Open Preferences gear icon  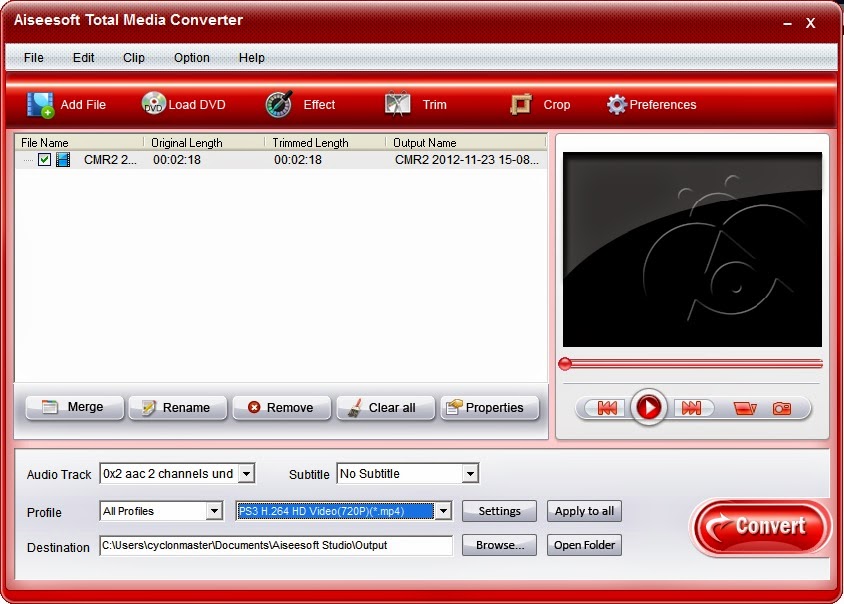(x=617, y=104)
